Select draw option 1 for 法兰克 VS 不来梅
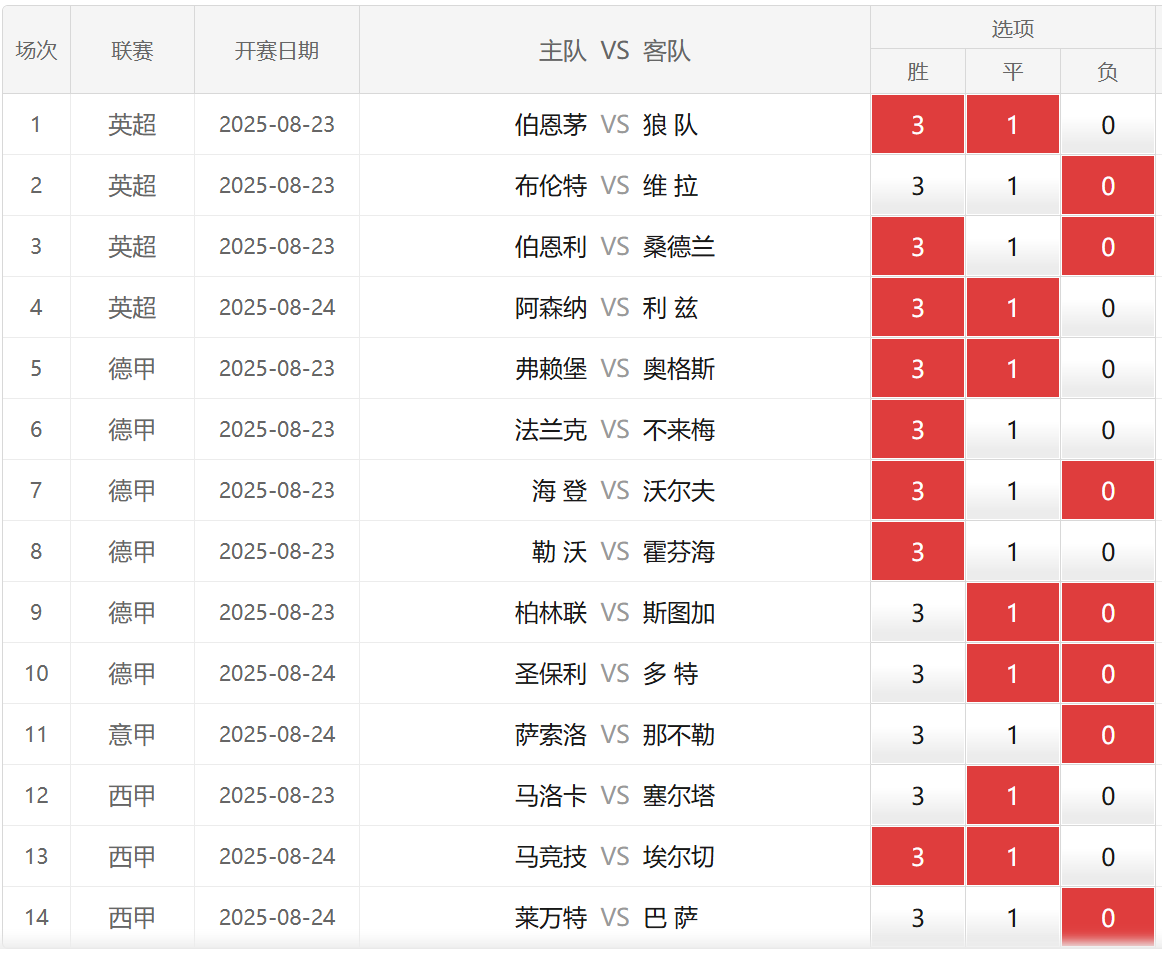The width and height of the screenshot is (1162, 954). coord(1012,429)
